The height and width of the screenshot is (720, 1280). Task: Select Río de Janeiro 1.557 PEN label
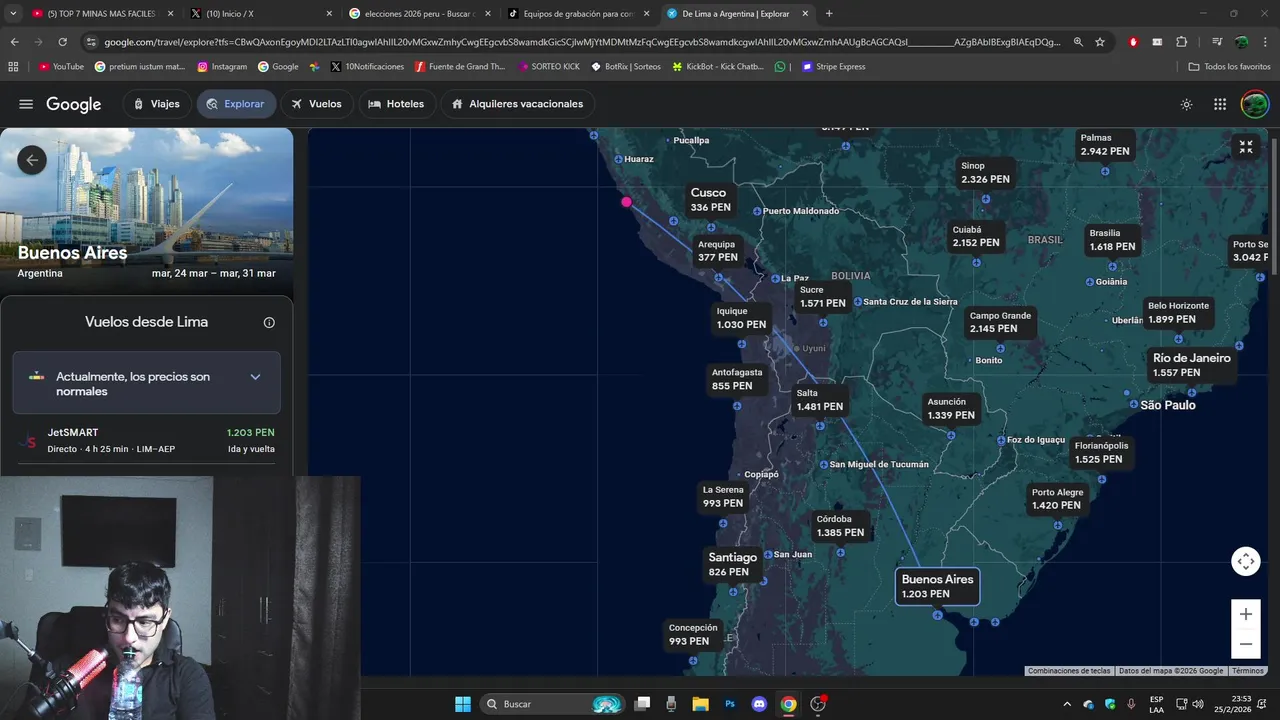1191,365
